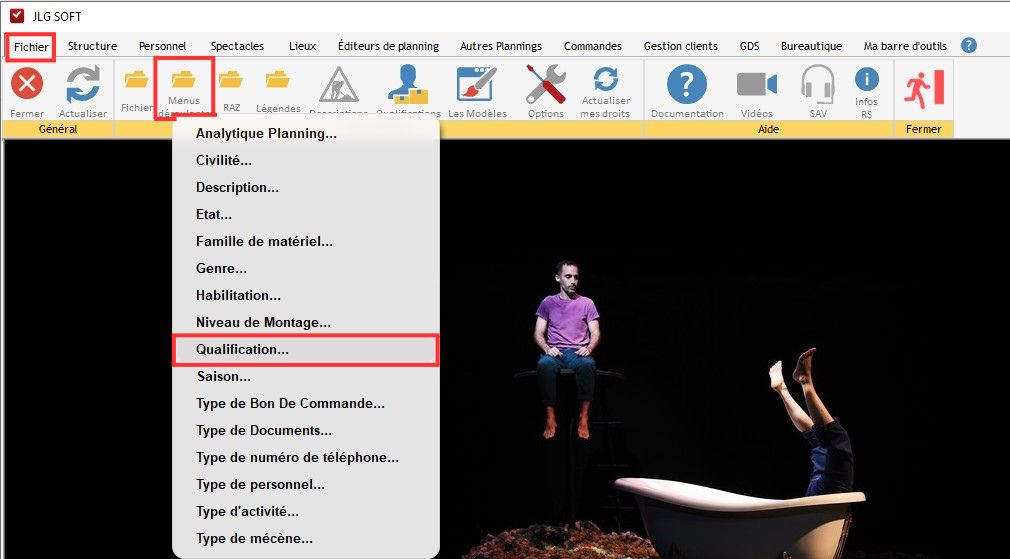
Task: Click the running man exit icon
Action: coord(922,88)
